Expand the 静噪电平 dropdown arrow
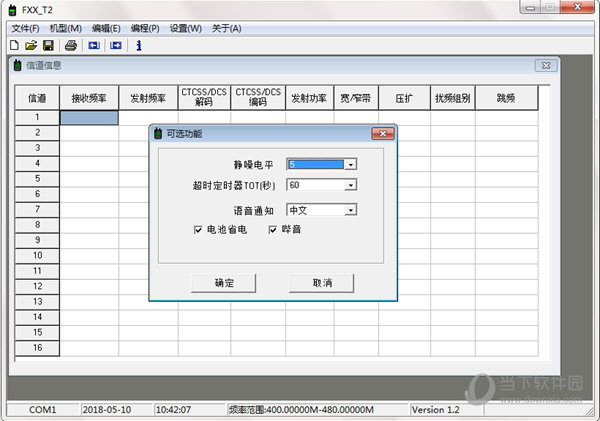Viewport: 600px width, 421px height. coord(351,165)
